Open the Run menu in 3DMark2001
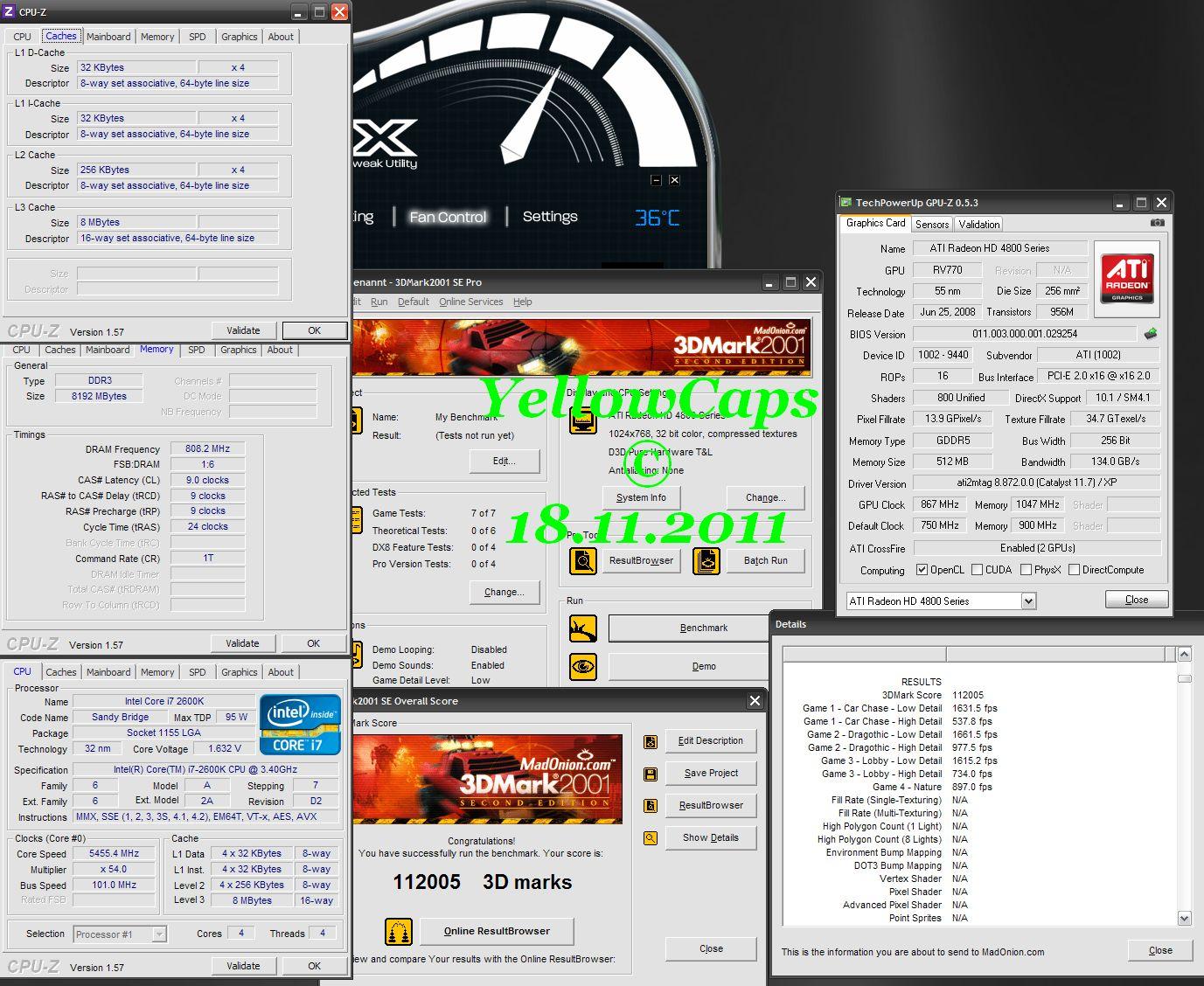The image size is (1204, 986). tap(379, 302)
